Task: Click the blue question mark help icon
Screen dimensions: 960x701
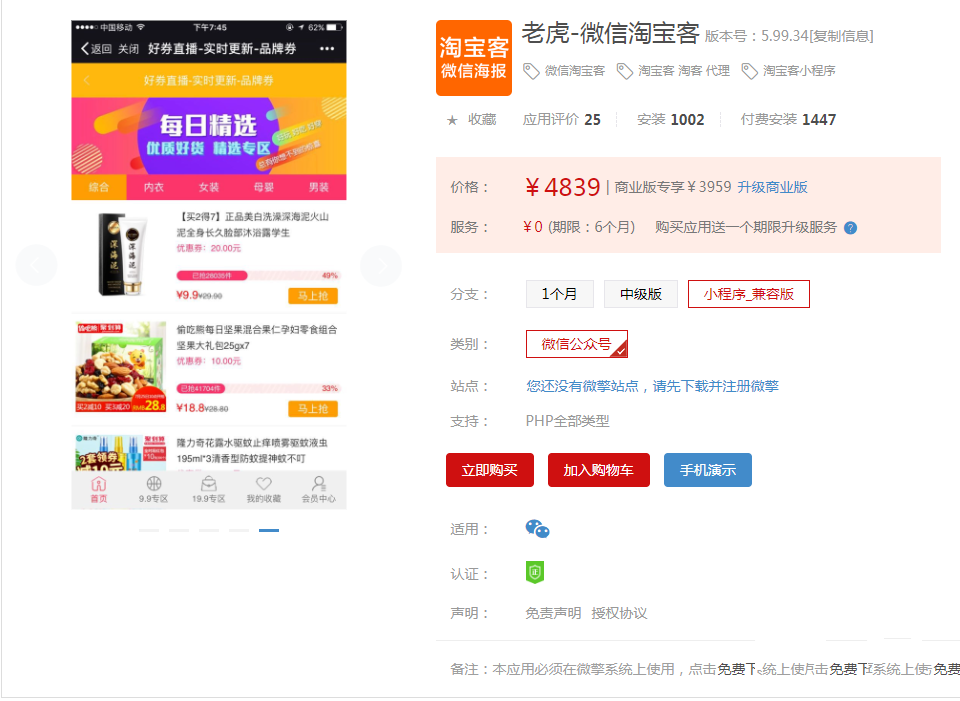Action: click(x=850, y=228)
